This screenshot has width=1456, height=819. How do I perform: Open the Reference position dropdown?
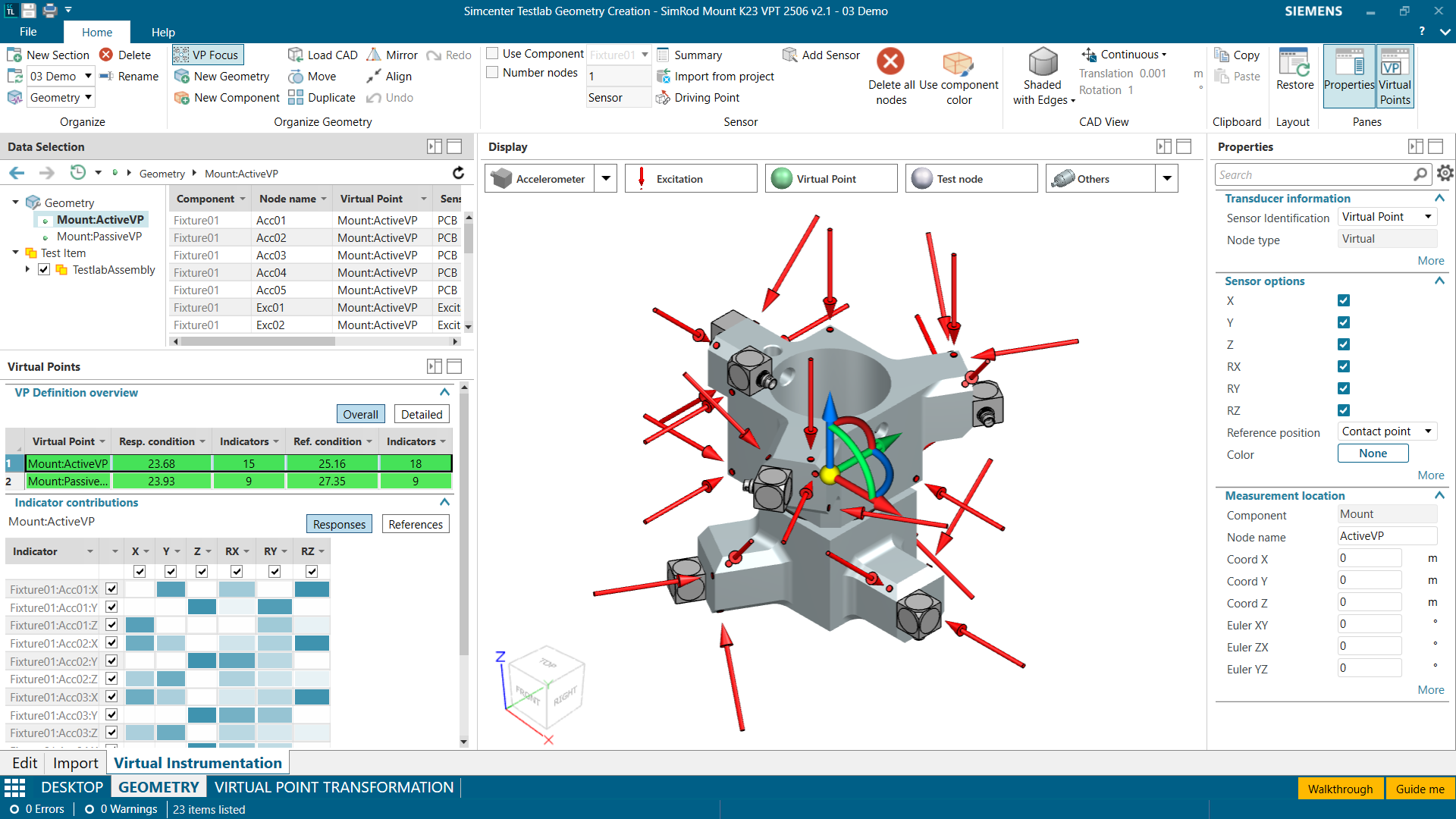1428,431
